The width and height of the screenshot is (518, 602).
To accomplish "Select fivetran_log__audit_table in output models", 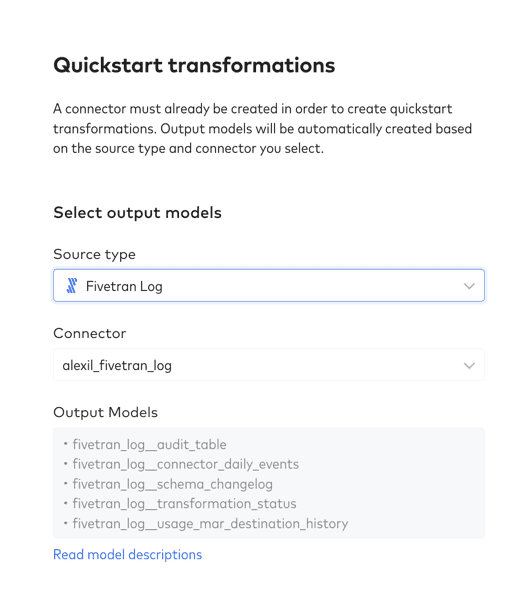I will pos(149,445).
